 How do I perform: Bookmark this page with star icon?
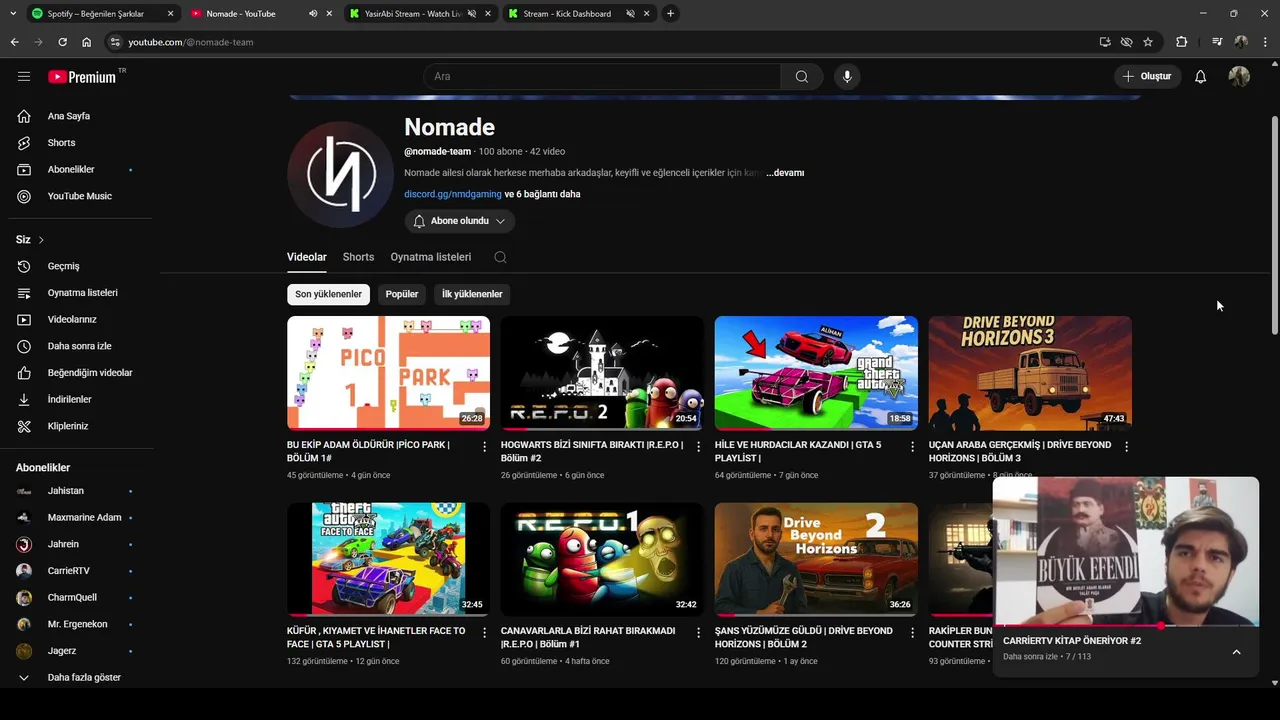tap(1148, 42)
